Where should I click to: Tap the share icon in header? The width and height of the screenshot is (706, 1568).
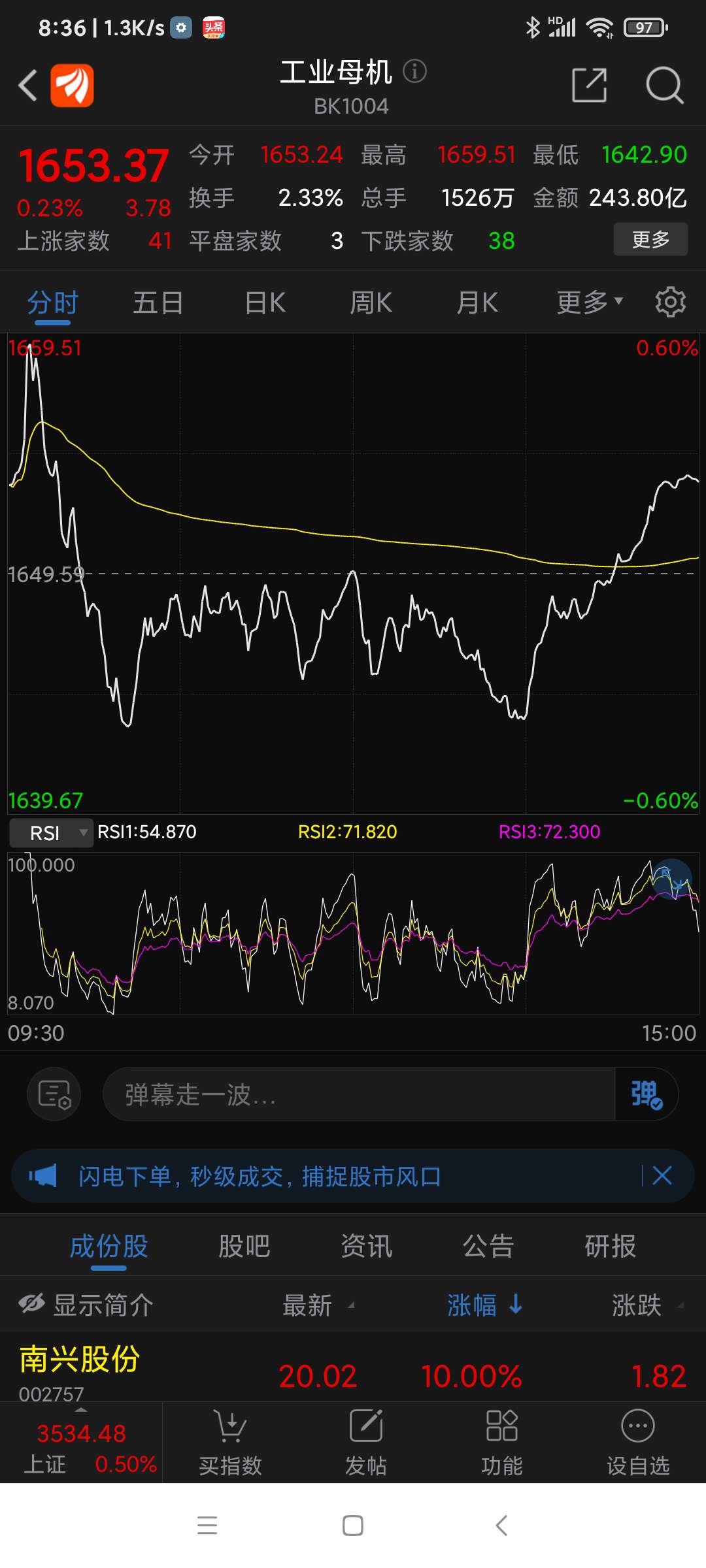[x=589, y=85]
